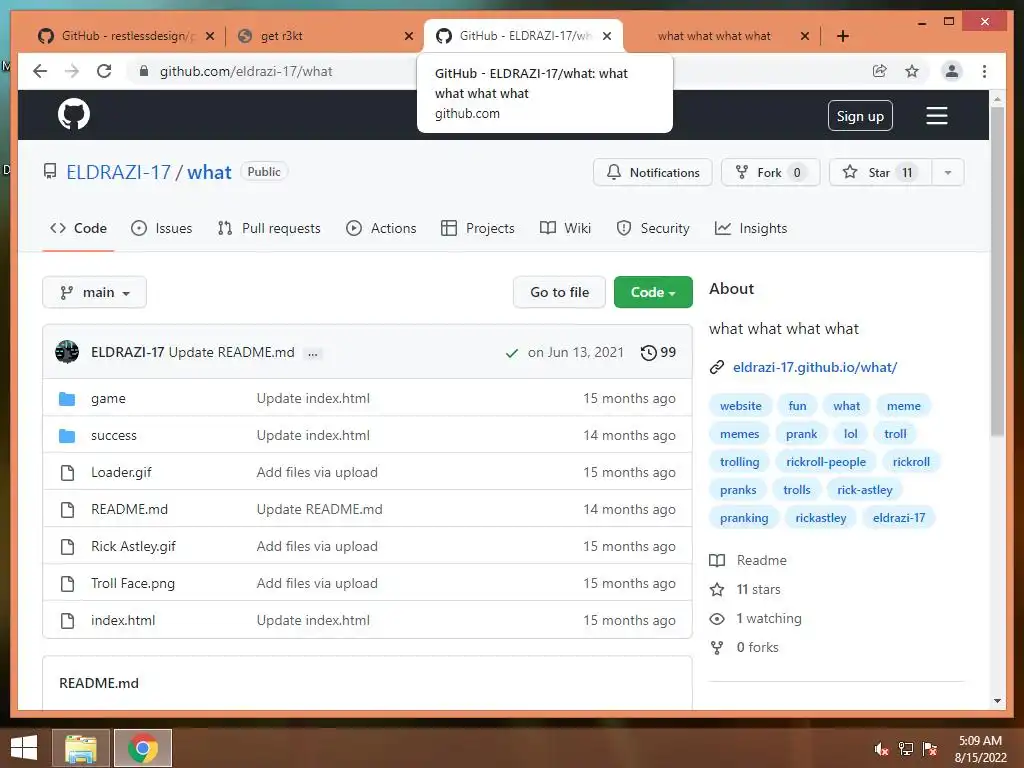This screenshot has width=1024, height=768.
Task: Open the hamburger menu in the GitHub header
Action: 936,116
